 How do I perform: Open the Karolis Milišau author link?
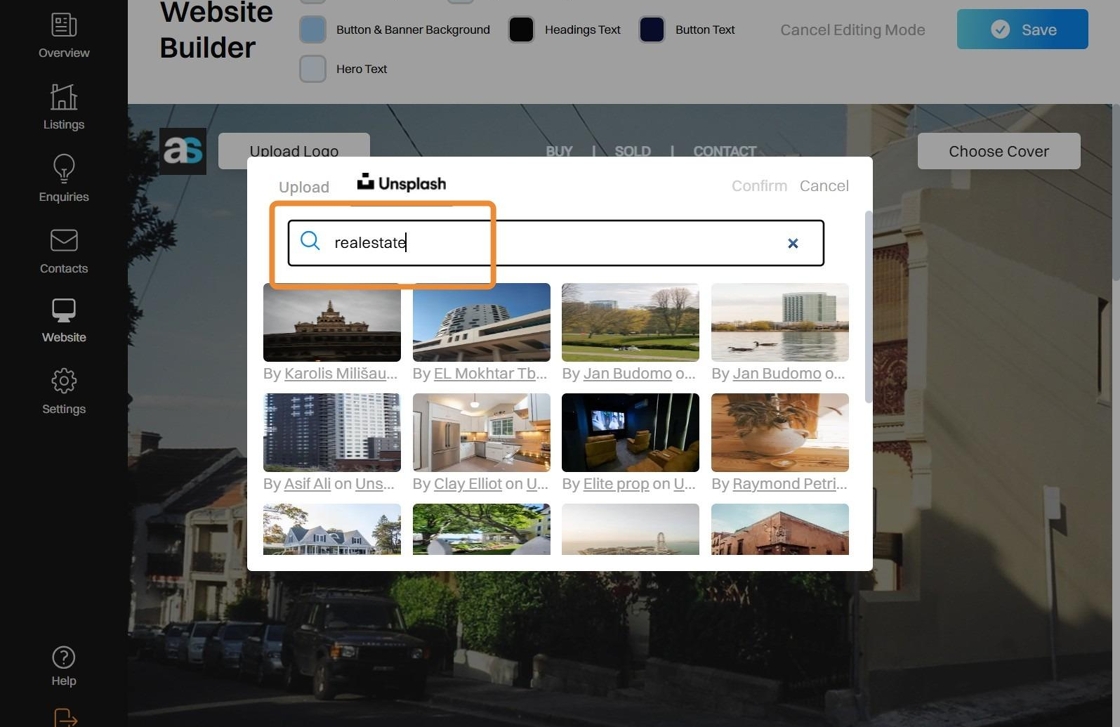341,373
